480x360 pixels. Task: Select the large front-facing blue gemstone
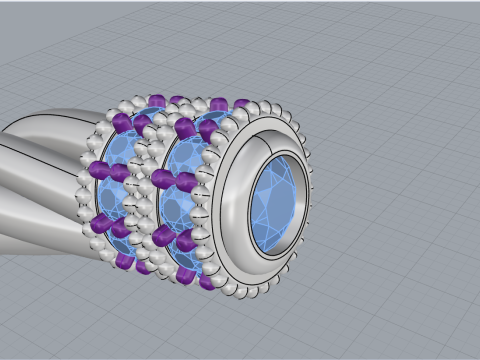click(x=273, y=204)
